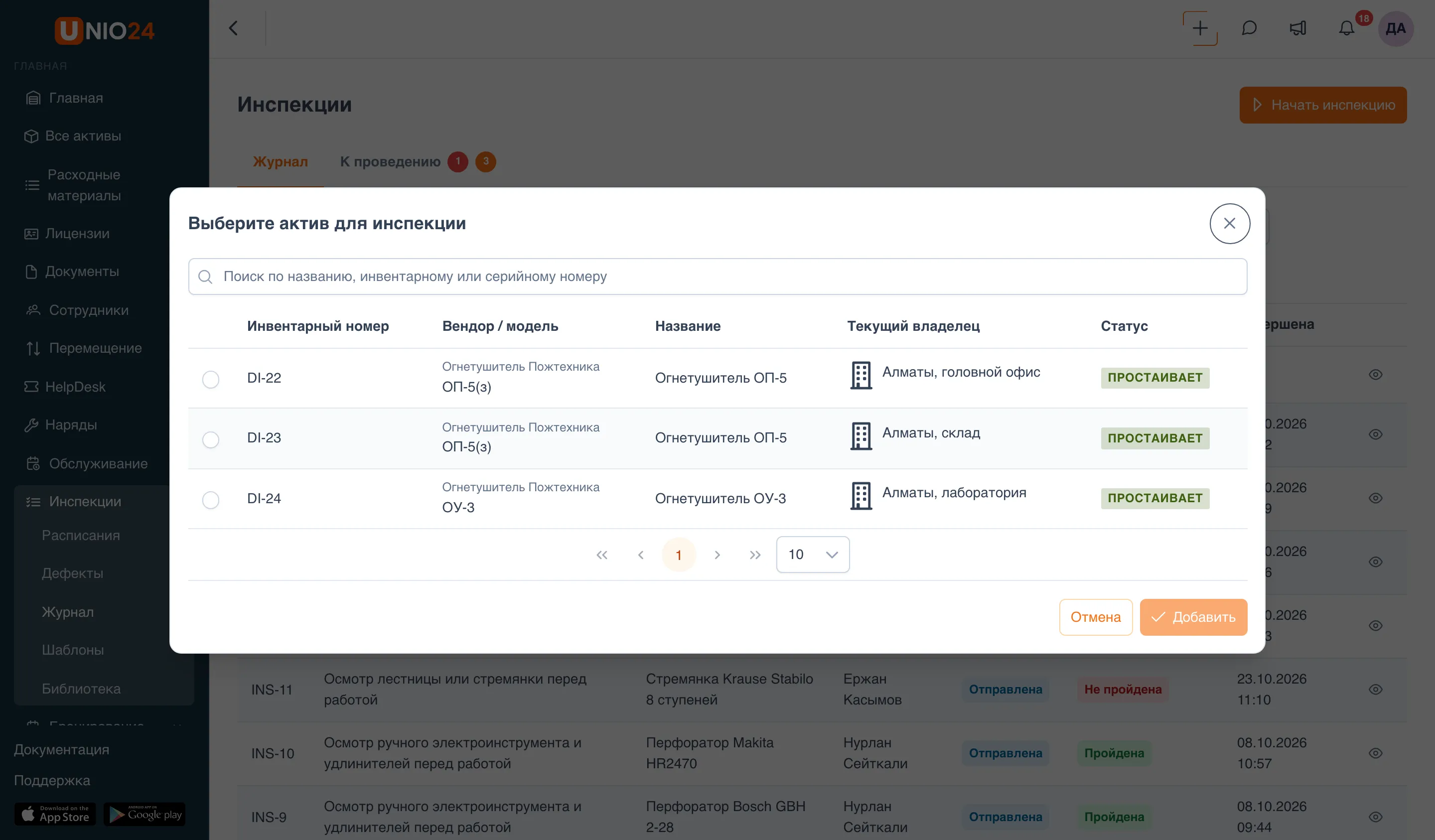The image size is (1435, 840).
Task: Open the announcements megaphone icon
Action: [x=1298, y=28]
